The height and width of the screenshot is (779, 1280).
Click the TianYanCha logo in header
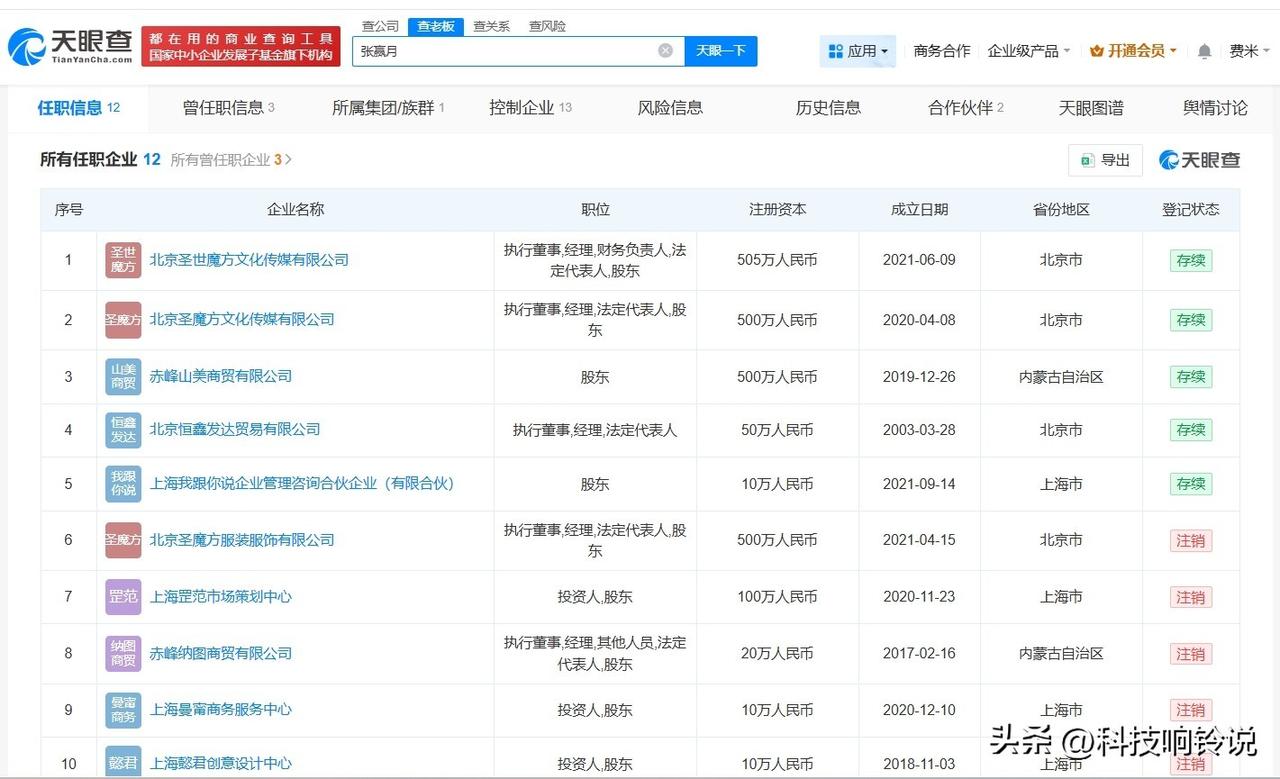70,46
